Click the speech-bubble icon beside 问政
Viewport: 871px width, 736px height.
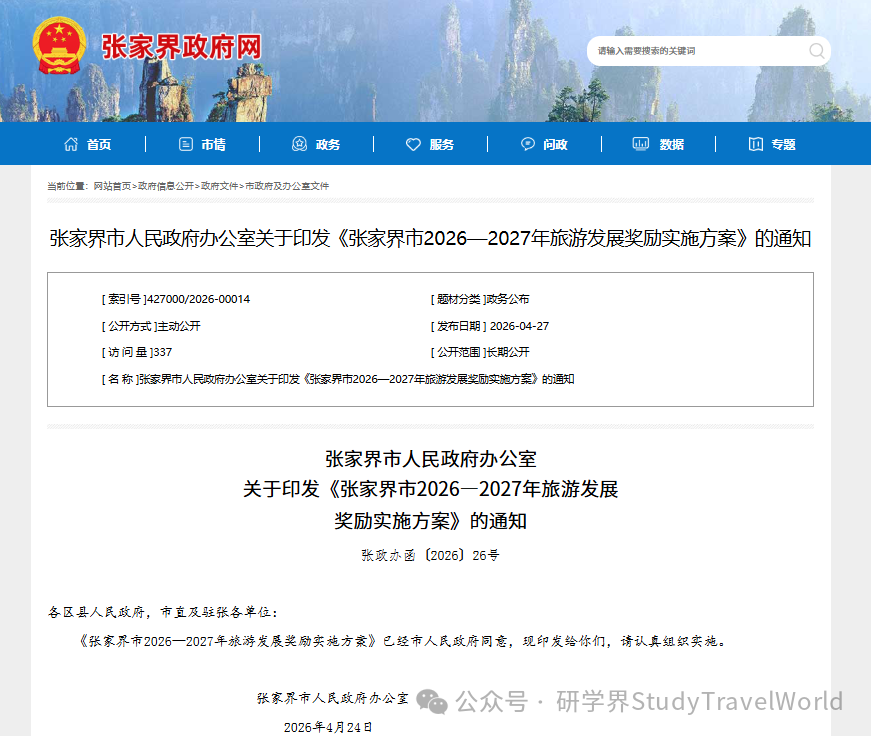tap(527, 143)
